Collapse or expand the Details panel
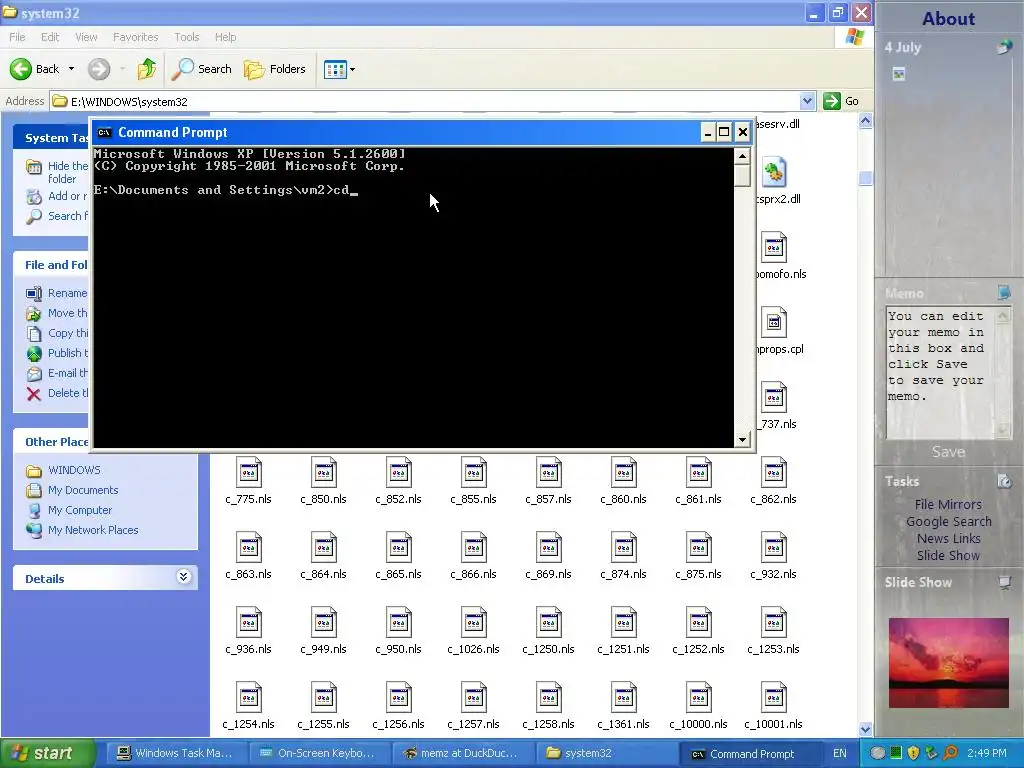Screen dimensions: 1024x768 tap(184, 577)
